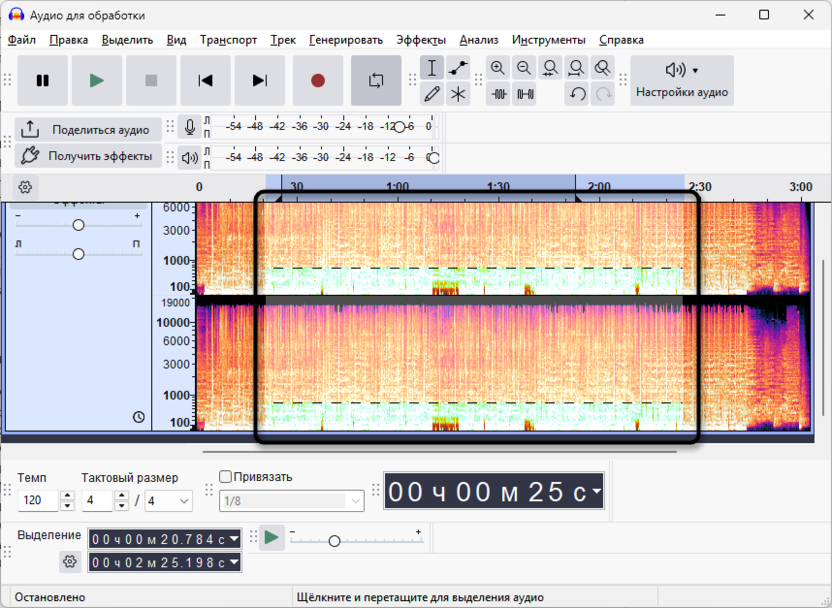
Task: Click the Trim audio outside selection icon
Action: point(498,95)
